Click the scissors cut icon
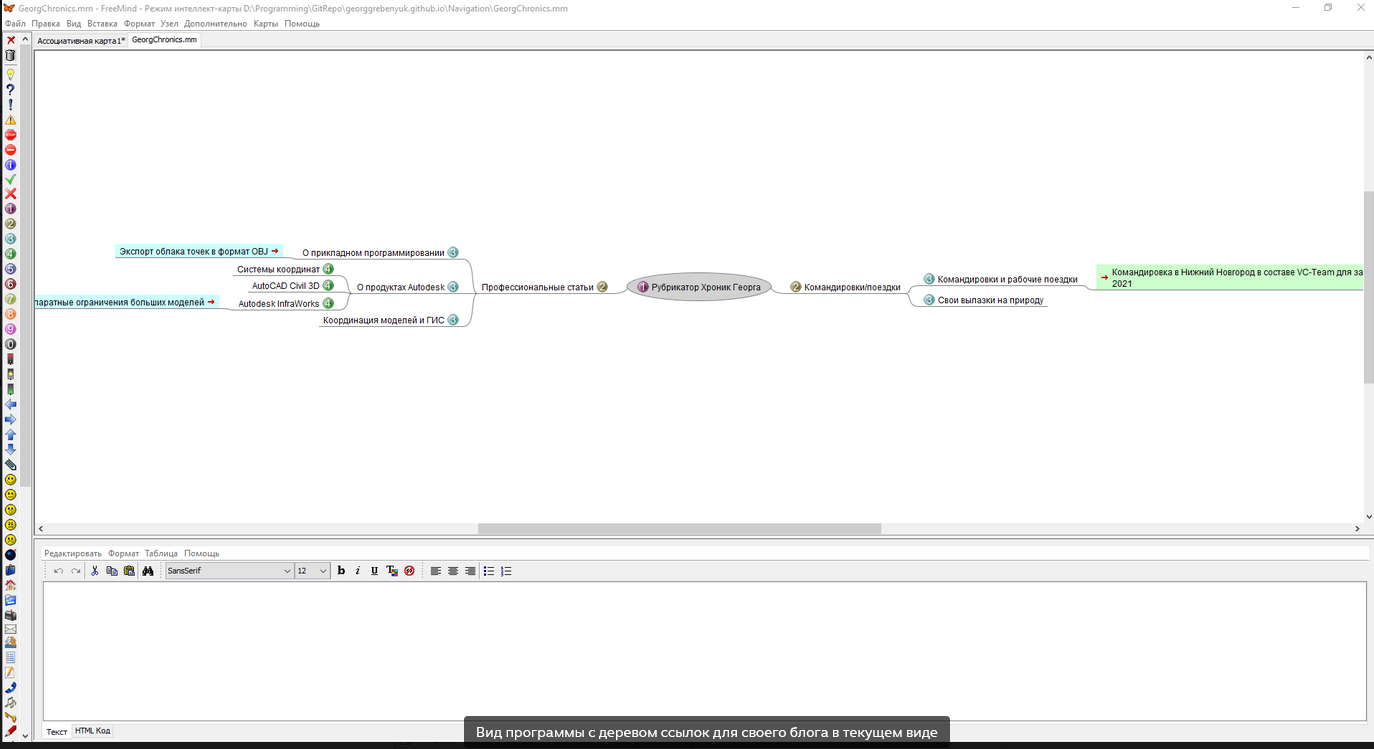 95,571
